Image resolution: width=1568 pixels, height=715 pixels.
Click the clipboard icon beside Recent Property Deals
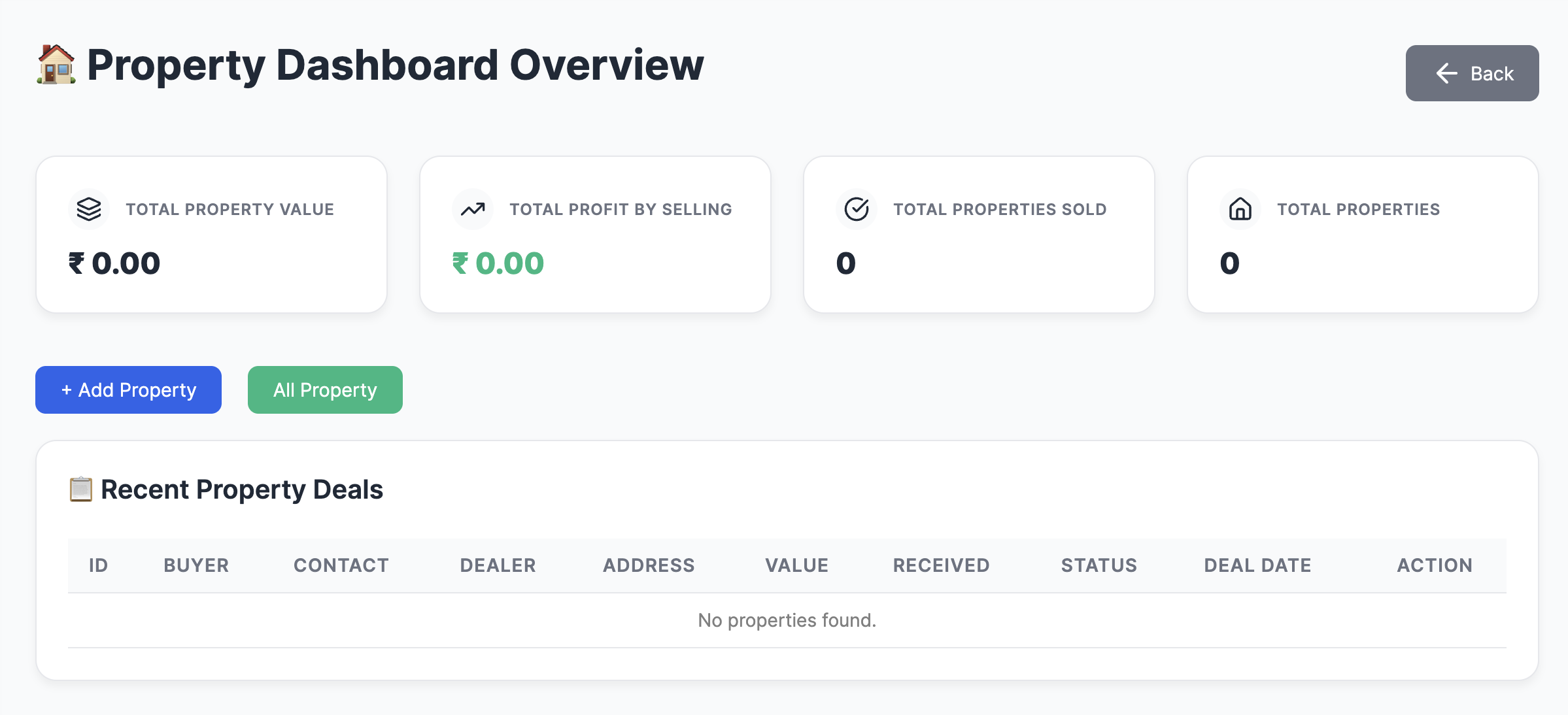click(x=81, y=490)
